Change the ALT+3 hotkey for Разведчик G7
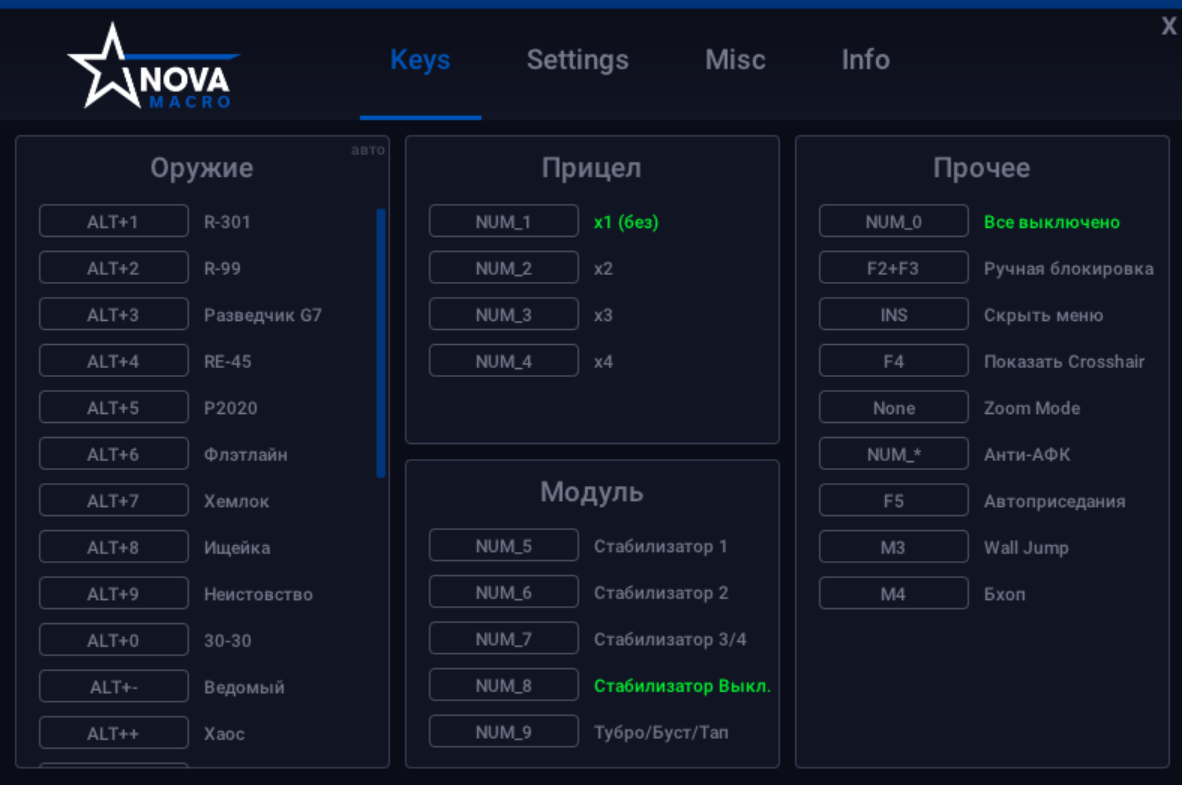Screen dimensions: 1182x785 (114, 315)
